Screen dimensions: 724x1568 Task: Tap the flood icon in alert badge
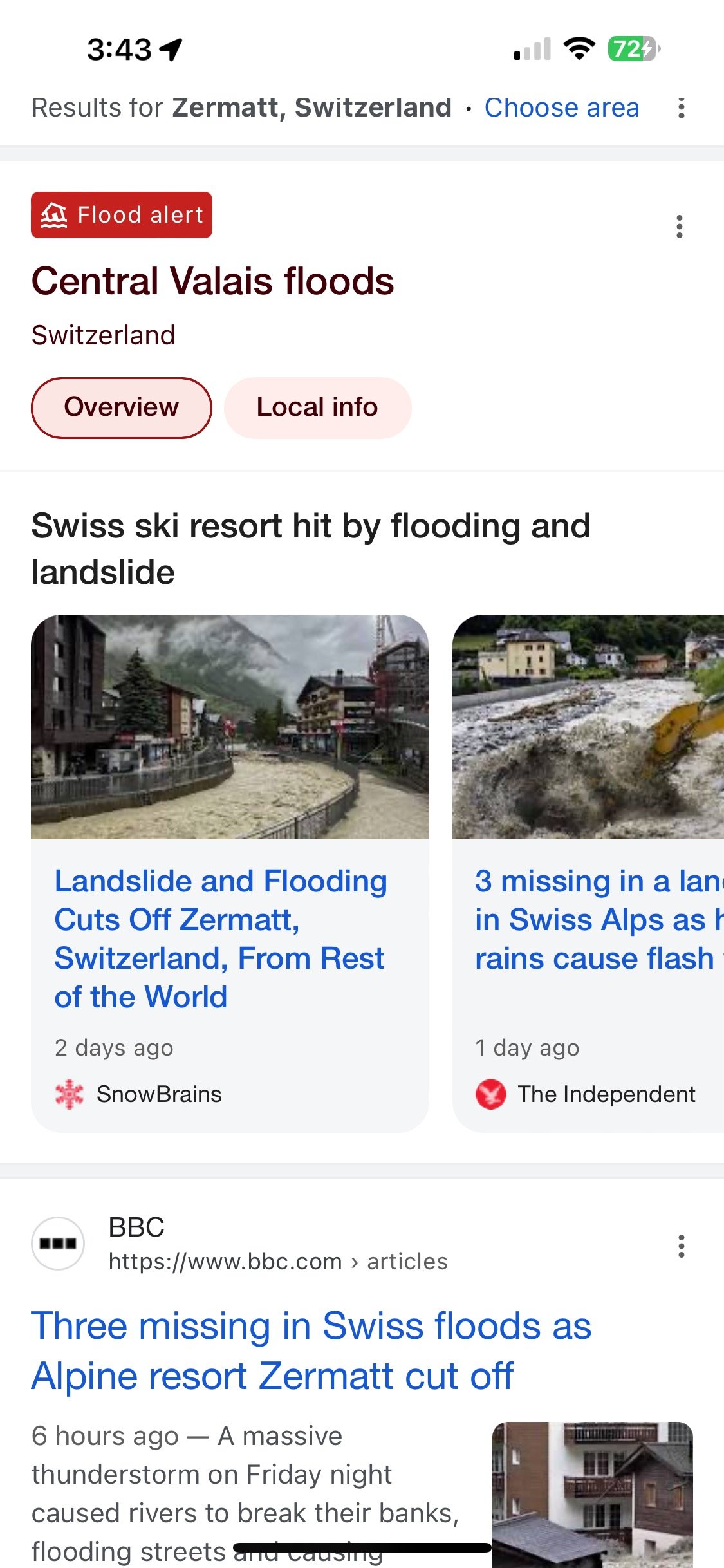coord(54,215)
